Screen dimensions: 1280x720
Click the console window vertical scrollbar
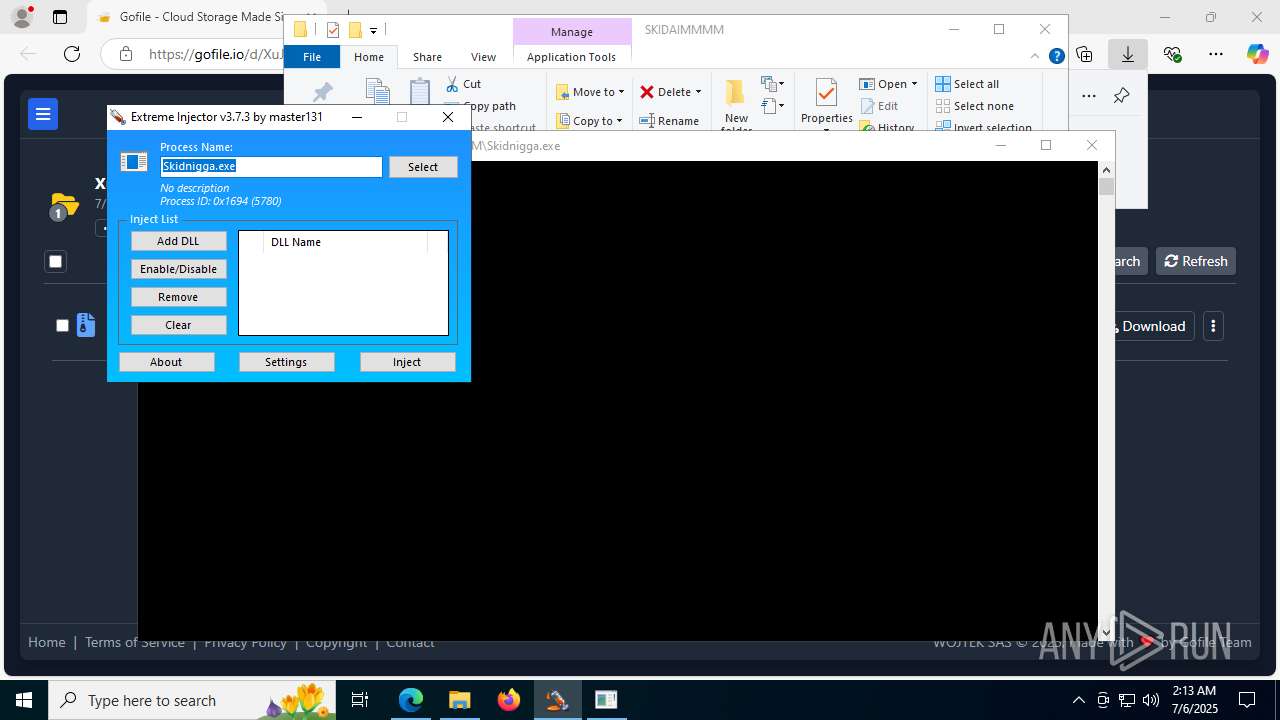click(1106, 400)
